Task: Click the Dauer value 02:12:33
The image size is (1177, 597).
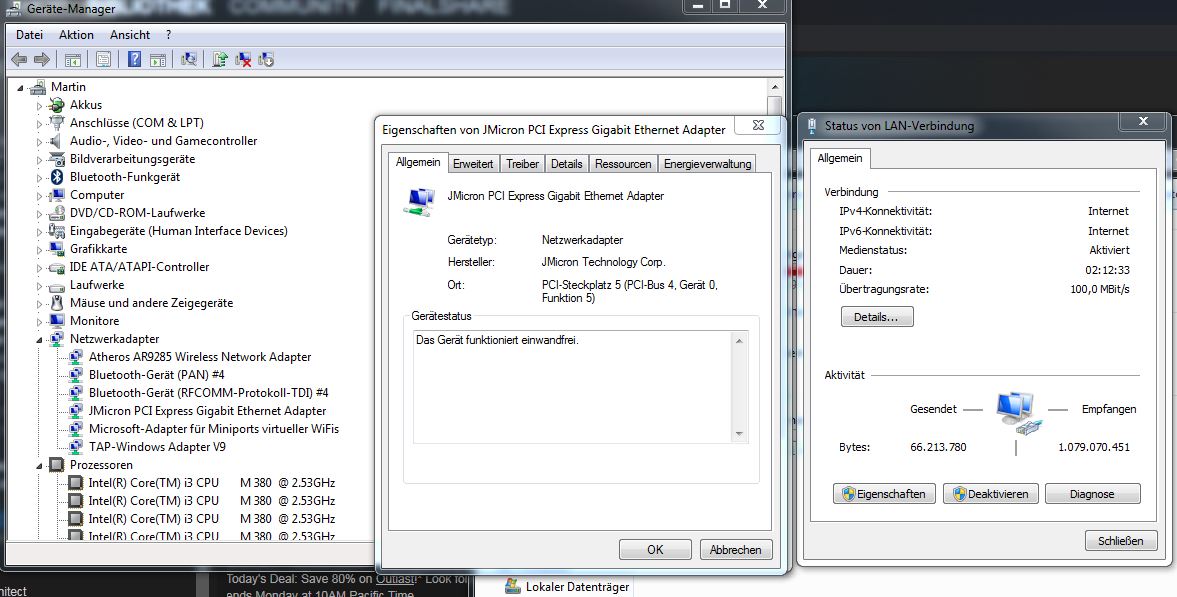Action: [1107, 270]
